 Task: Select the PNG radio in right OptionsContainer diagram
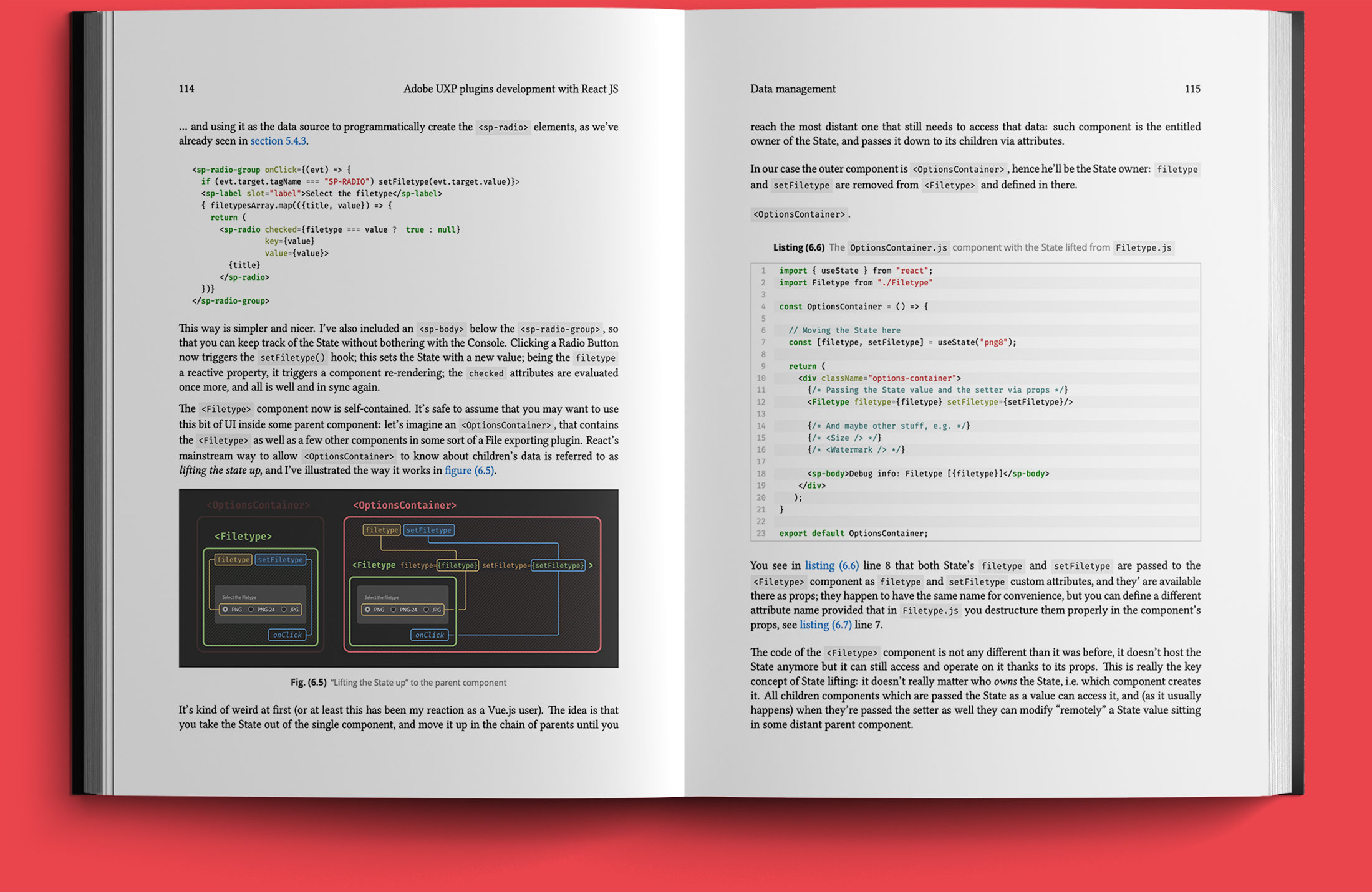click(367, 610)
